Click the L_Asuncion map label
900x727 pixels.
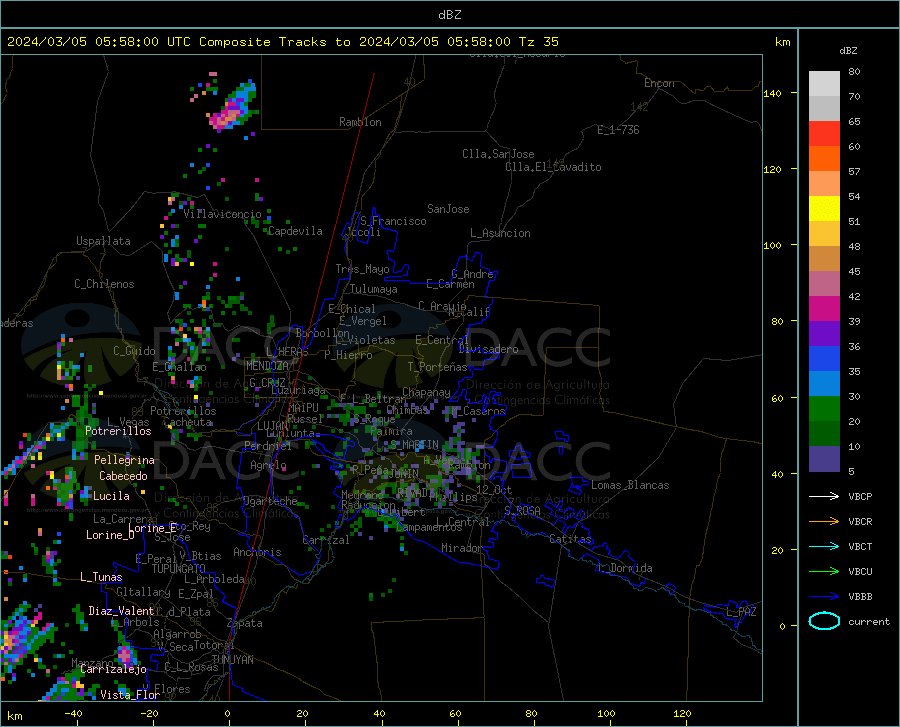click(x=500, y=233)
